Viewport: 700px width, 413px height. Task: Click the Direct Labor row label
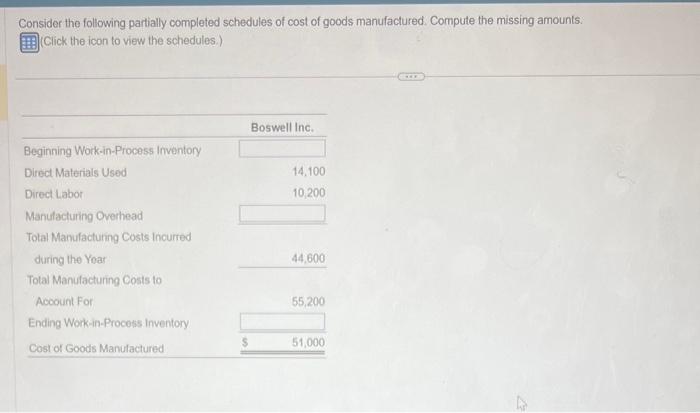click(x=54, y=194)
